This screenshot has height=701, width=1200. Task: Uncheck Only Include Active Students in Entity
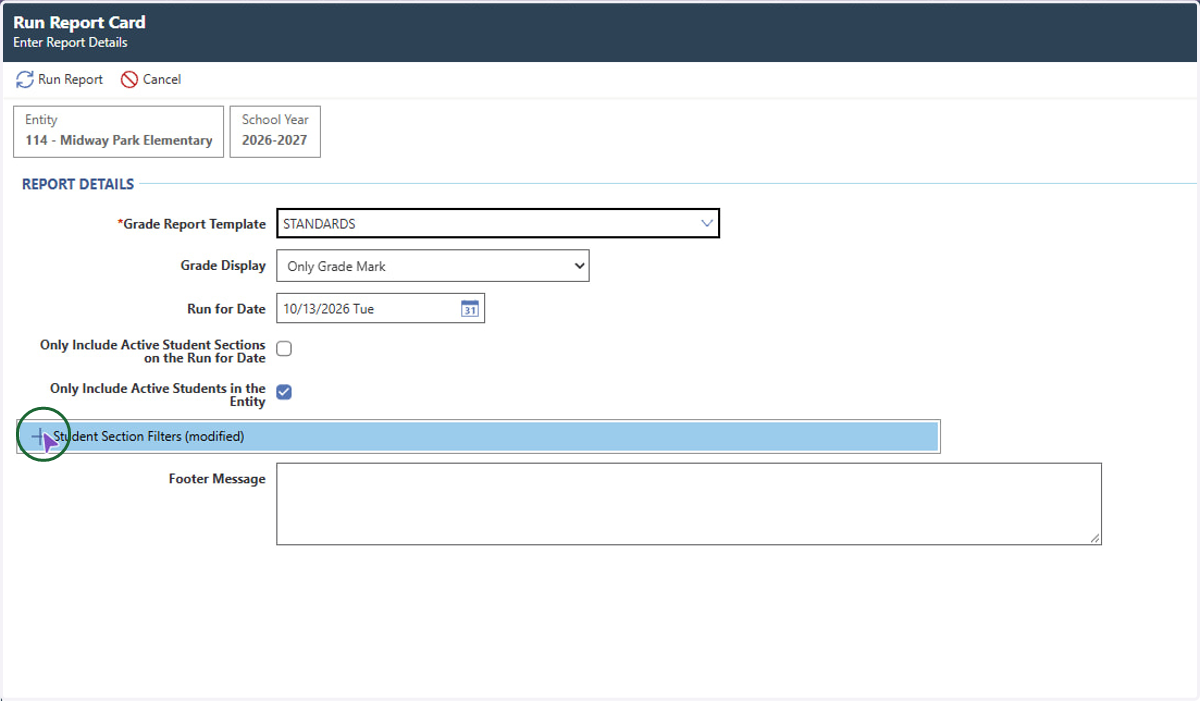[x=284, y=392]
